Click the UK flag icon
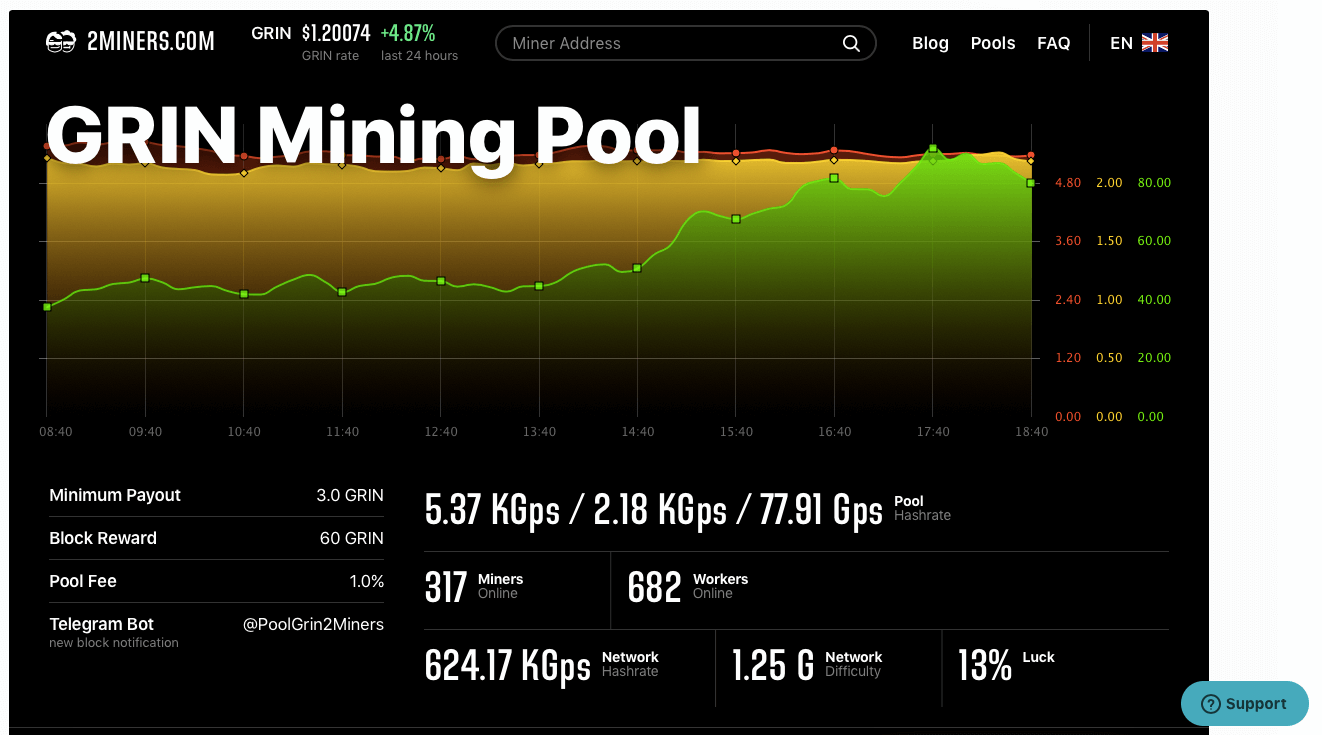The width and height of the screenshot is (1322, 735). 1155,43
